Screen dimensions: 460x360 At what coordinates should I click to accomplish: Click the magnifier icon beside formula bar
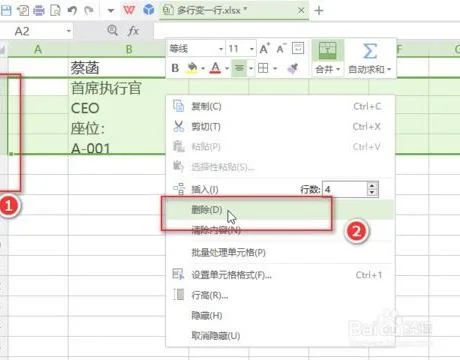pyautogui.click(x=113, y=31)
